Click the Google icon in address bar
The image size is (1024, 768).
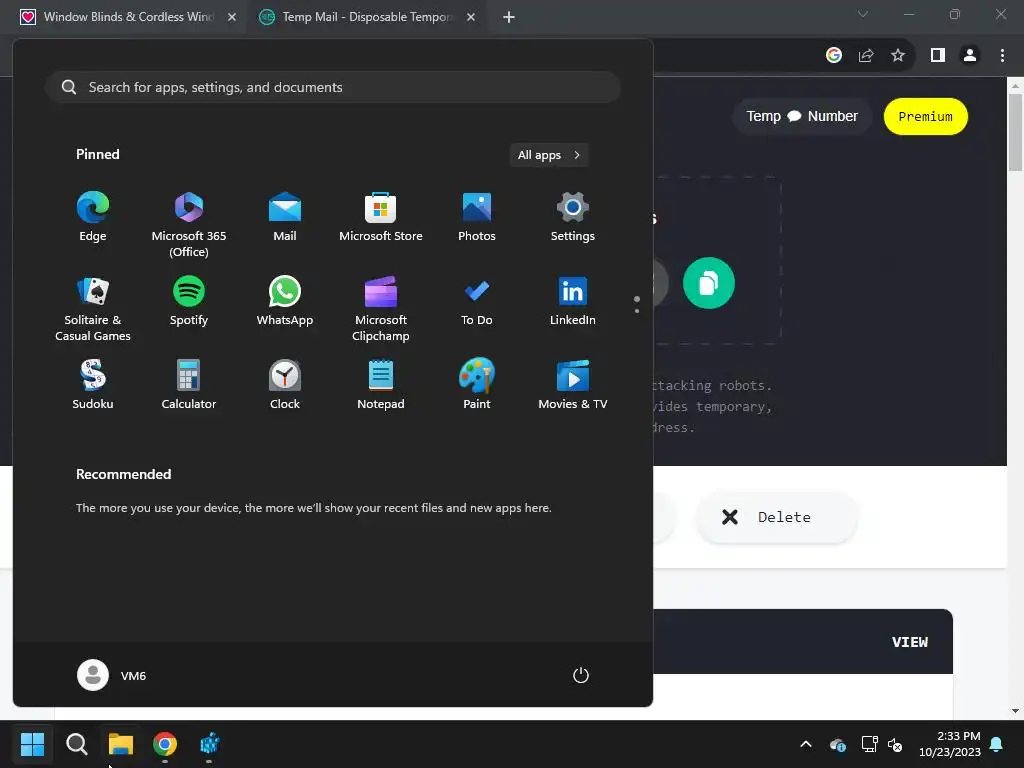[834, 56]
